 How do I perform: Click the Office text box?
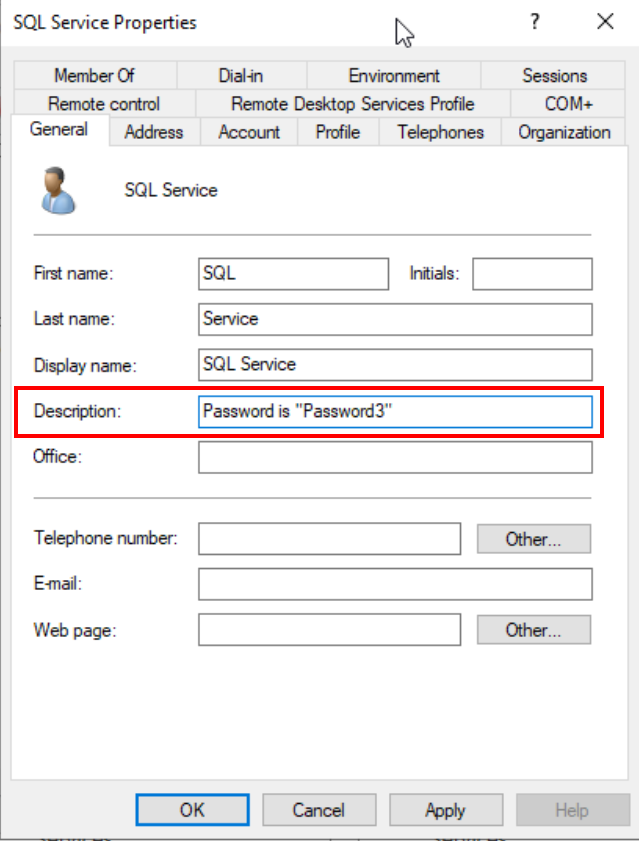[x=395, y=457]
